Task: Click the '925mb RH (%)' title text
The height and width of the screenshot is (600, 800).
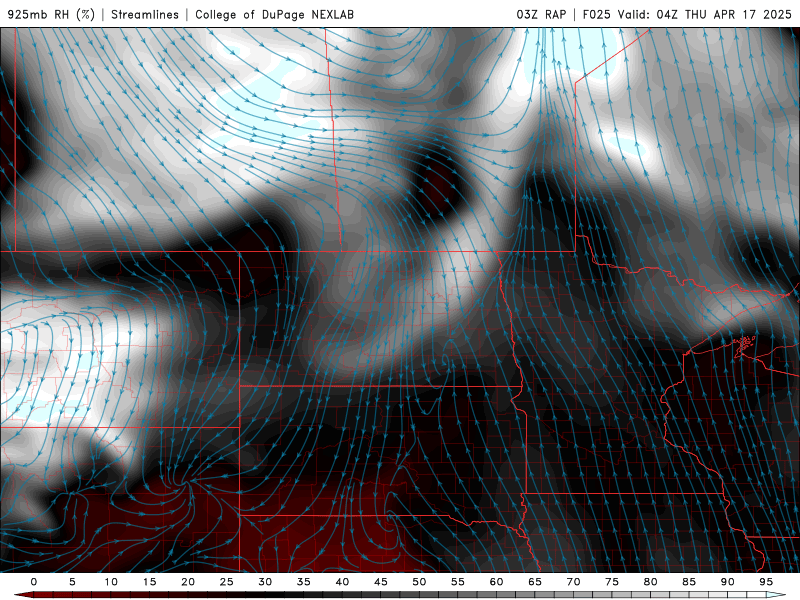Action: pyautogui.click(x=51, y=14)
